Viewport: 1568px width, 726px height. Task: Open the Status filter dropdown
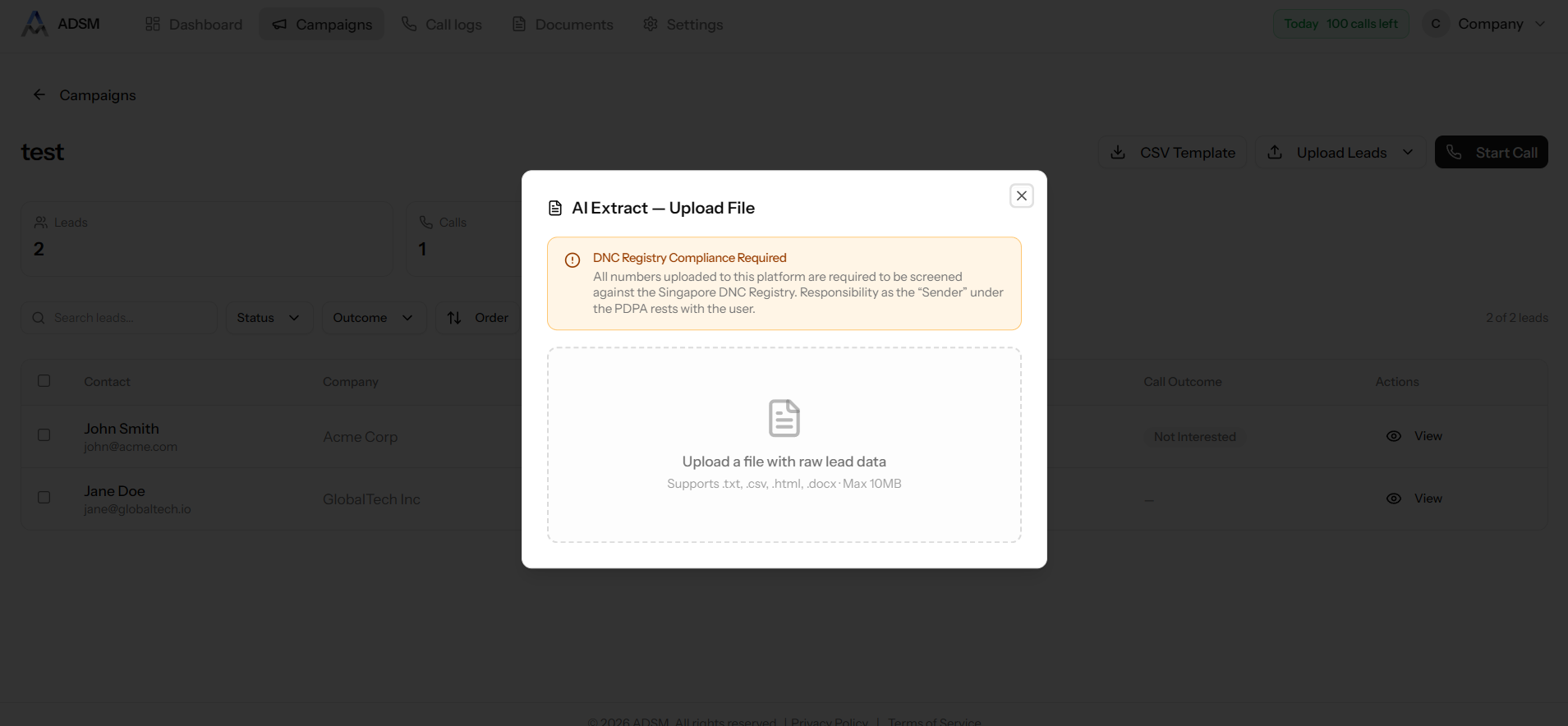269,318
